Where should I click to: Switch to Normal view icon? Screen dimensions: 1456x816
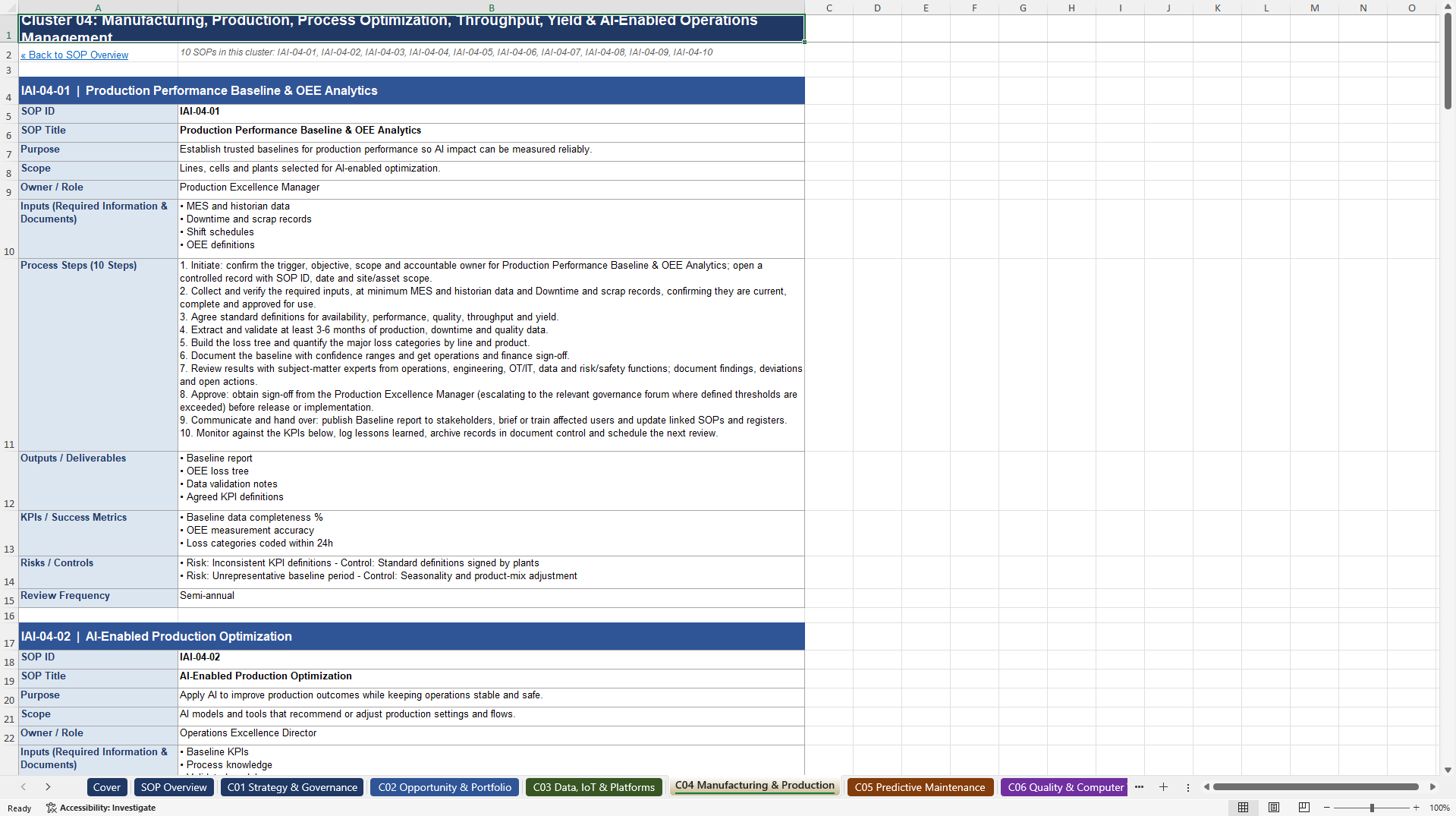(x=1243, y=808)
